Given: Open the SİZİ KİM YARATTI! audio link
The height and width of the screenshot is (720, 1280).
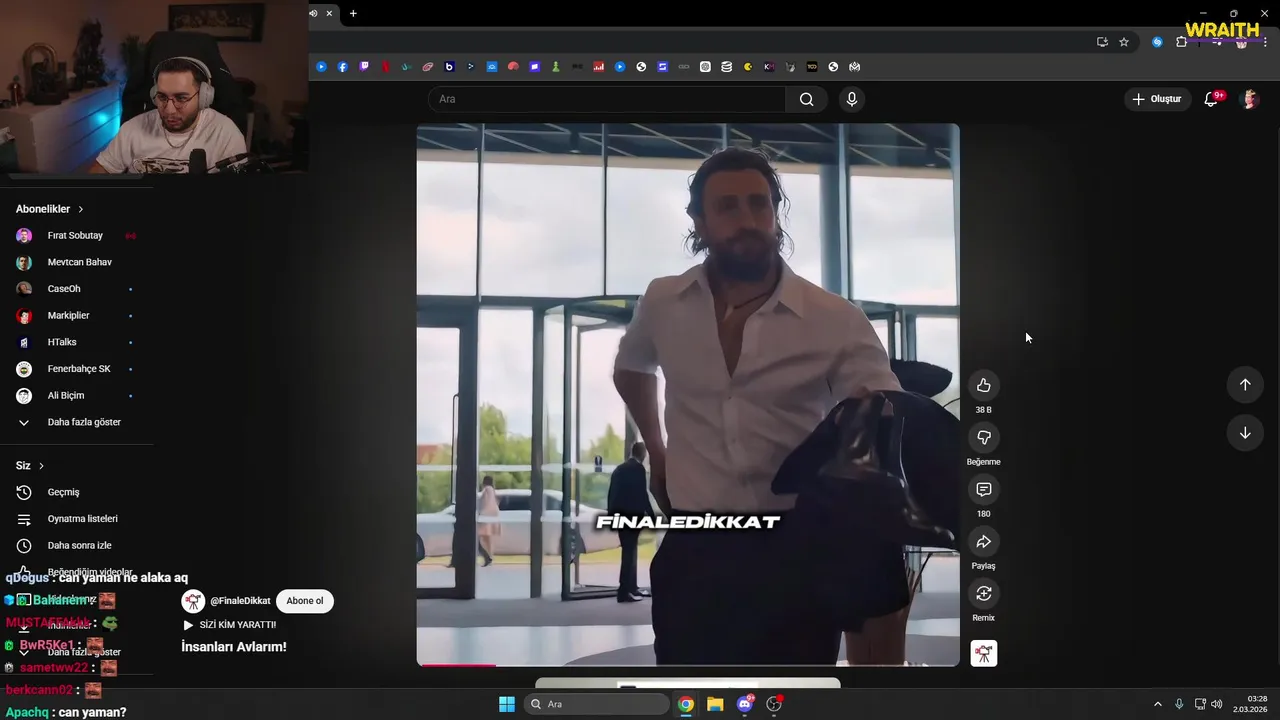Looking at the screenshot, I should pos(237,625).
